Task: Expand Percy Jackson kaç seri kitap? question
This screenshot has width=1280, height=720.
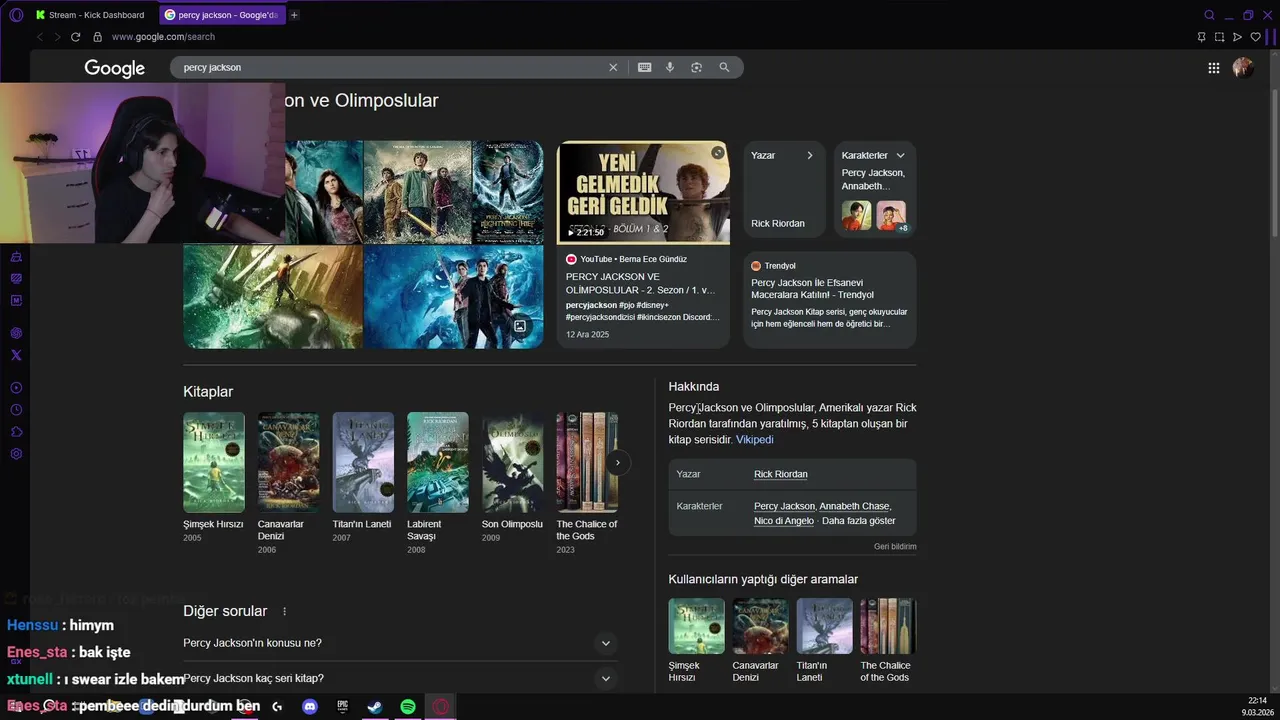Action: pos(400,678)
